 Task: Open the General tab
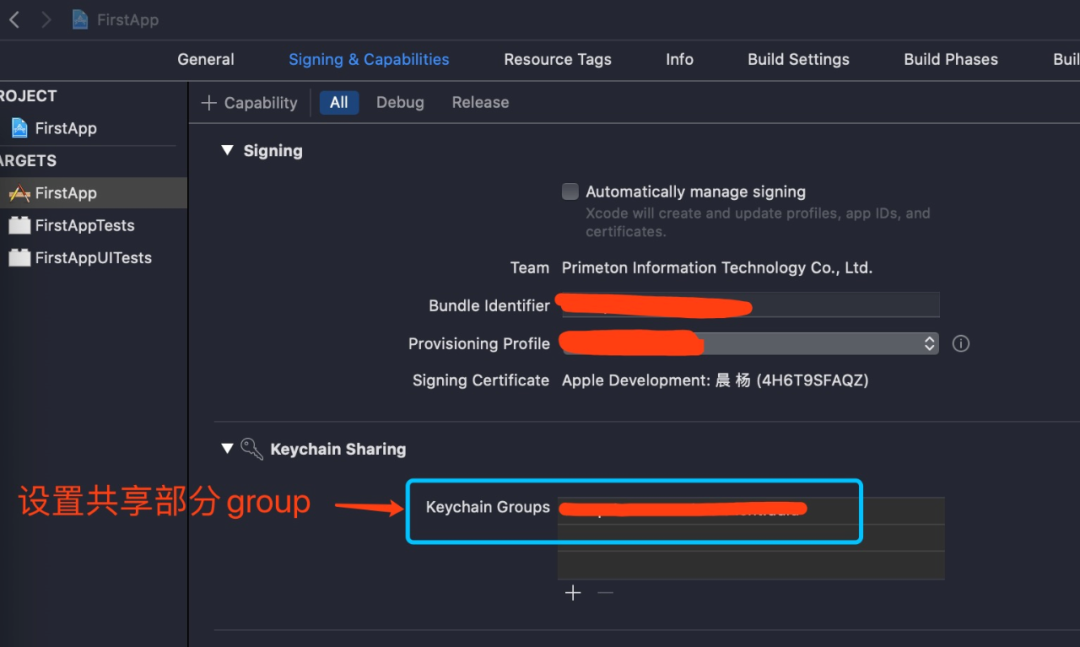click(205, 59)
